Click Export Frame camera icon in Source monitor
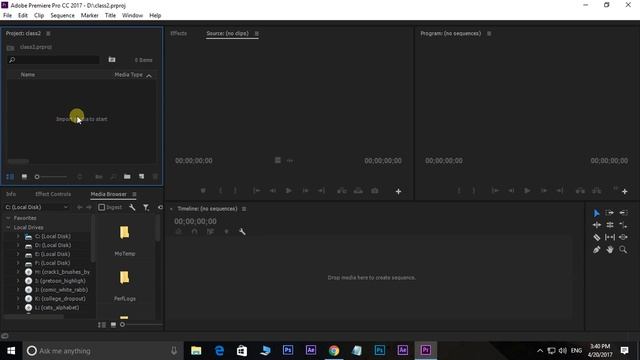The image size is (640, 360). 374,191
